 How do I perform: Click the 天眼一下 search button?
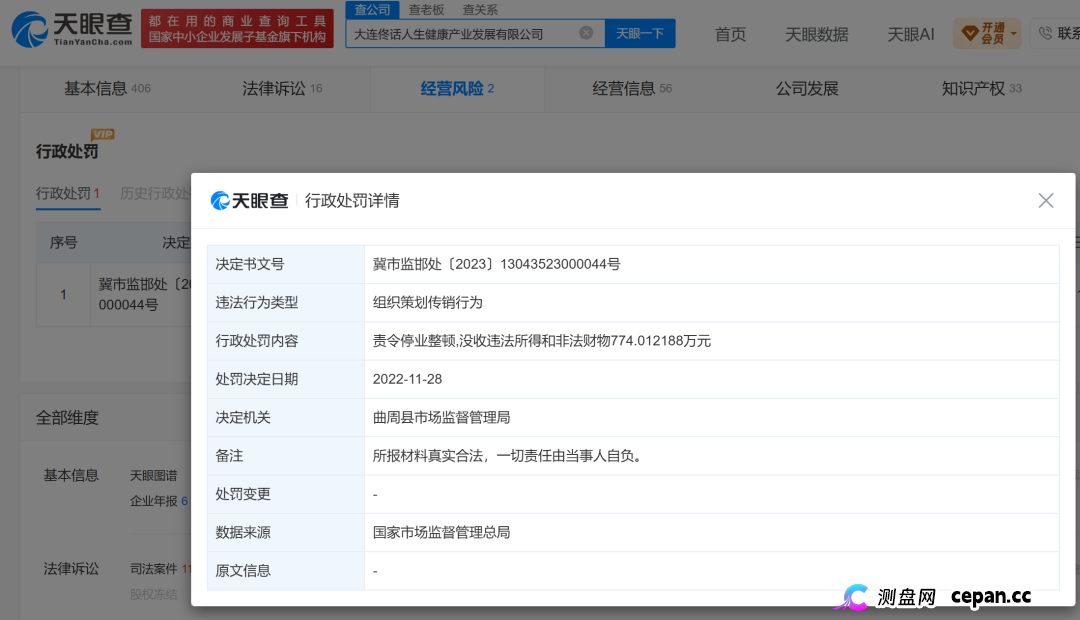[x=640, y=34]
